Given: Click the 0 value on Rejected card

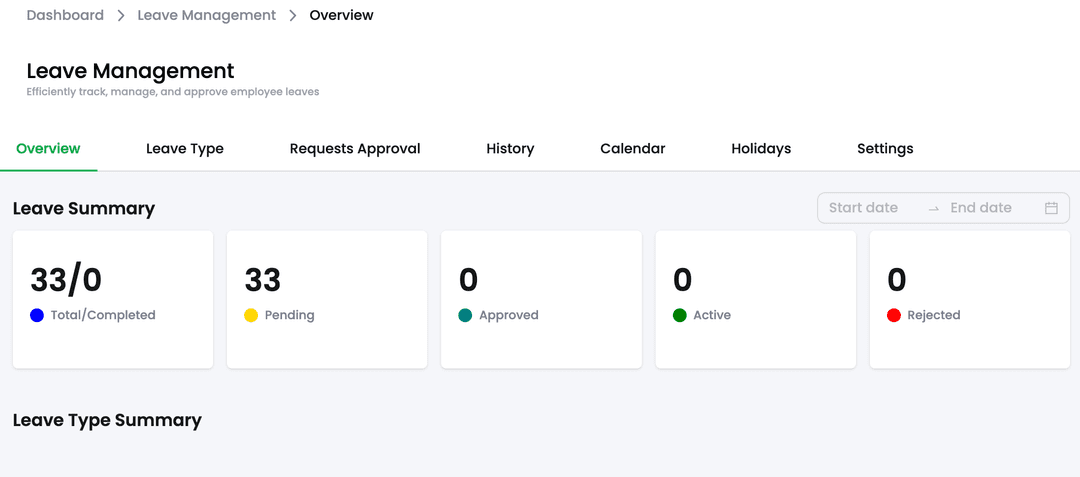Looking at the screenshot, I should (x=897, y=280).
